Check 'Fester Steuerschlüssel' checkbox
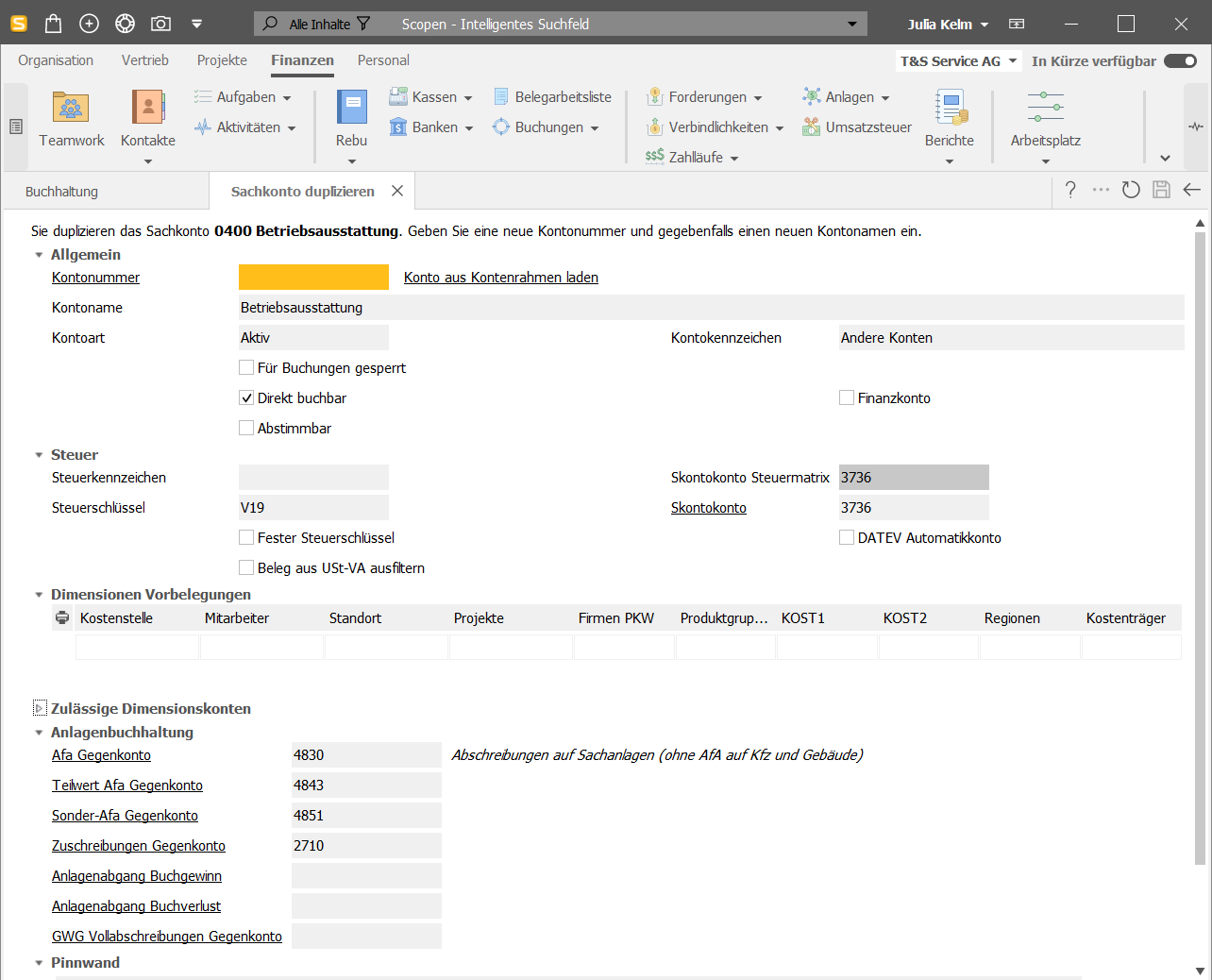Screen dimensions: 1212x980 click(x=246, y=537)
